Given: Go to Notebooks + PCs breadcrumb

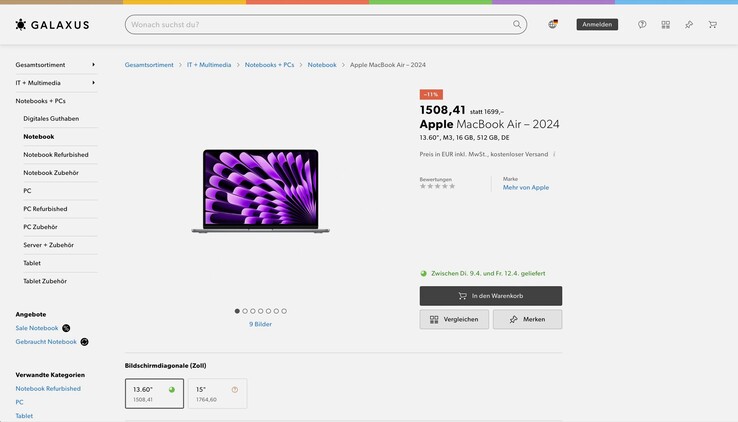Looking at the screenshot, I should 269,65.
